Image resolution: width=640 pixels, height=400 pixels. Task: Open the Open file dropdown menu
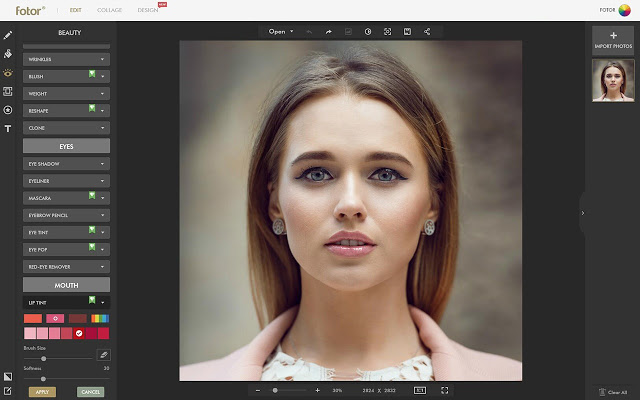click(280, 32)
